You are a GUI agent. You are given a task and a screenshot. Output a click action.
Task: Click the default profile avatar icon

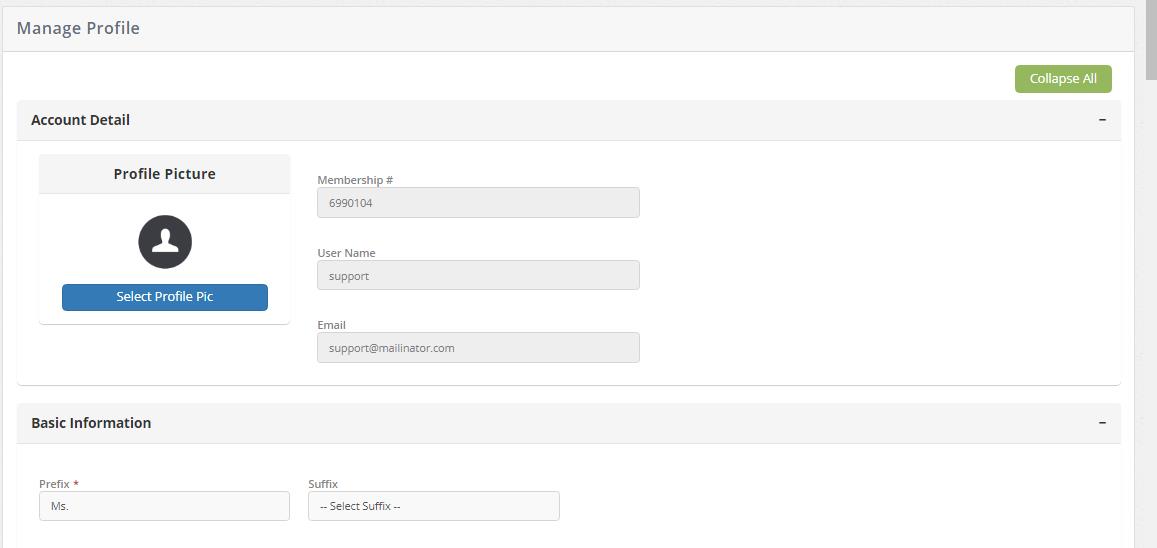[165, 242]
